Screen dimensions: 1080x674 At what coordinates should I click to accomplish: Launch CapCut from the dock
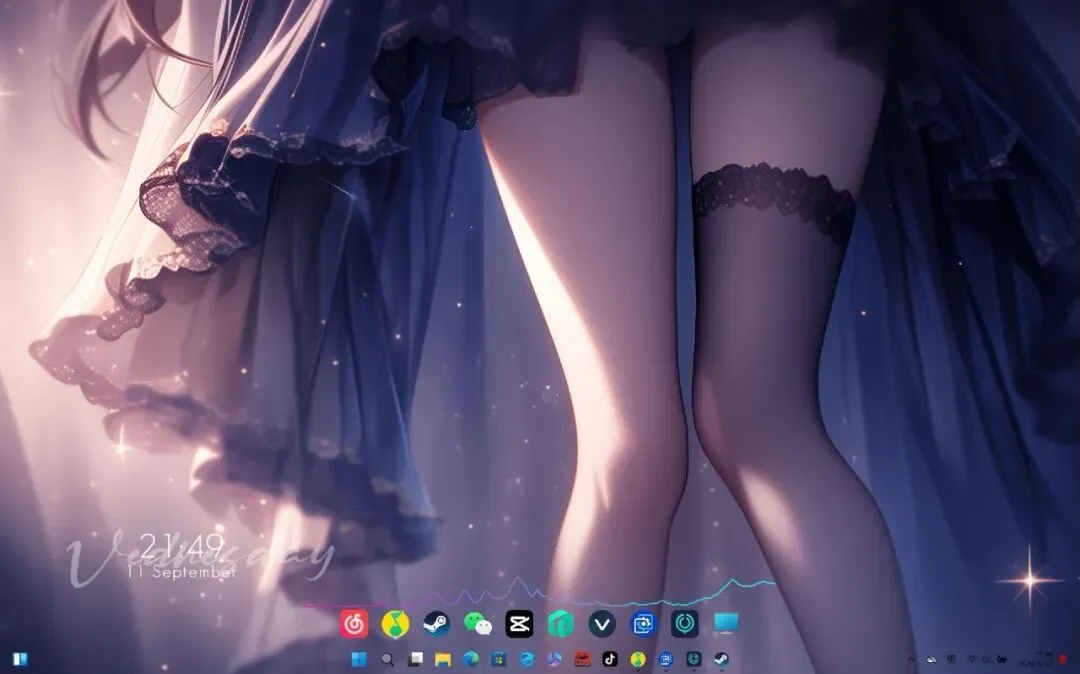(519, 624)
